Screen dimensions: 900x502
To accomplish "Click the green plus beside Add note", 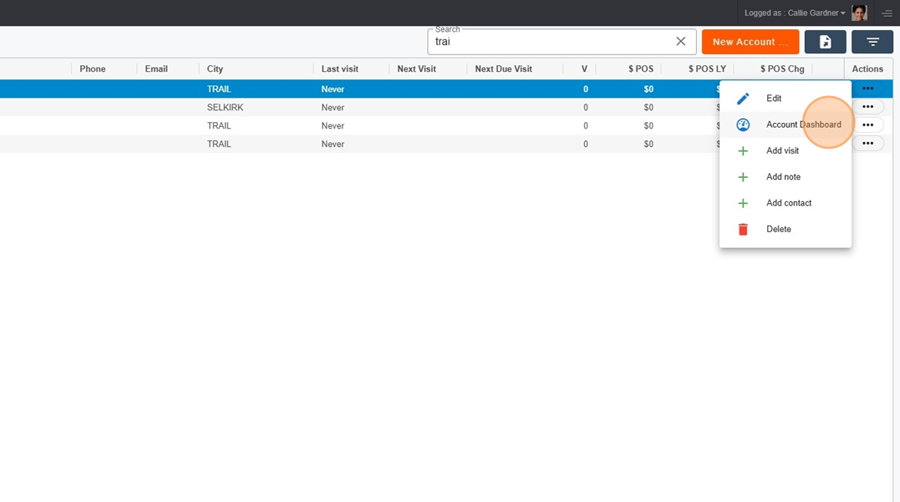I will (x=743, y=177).
